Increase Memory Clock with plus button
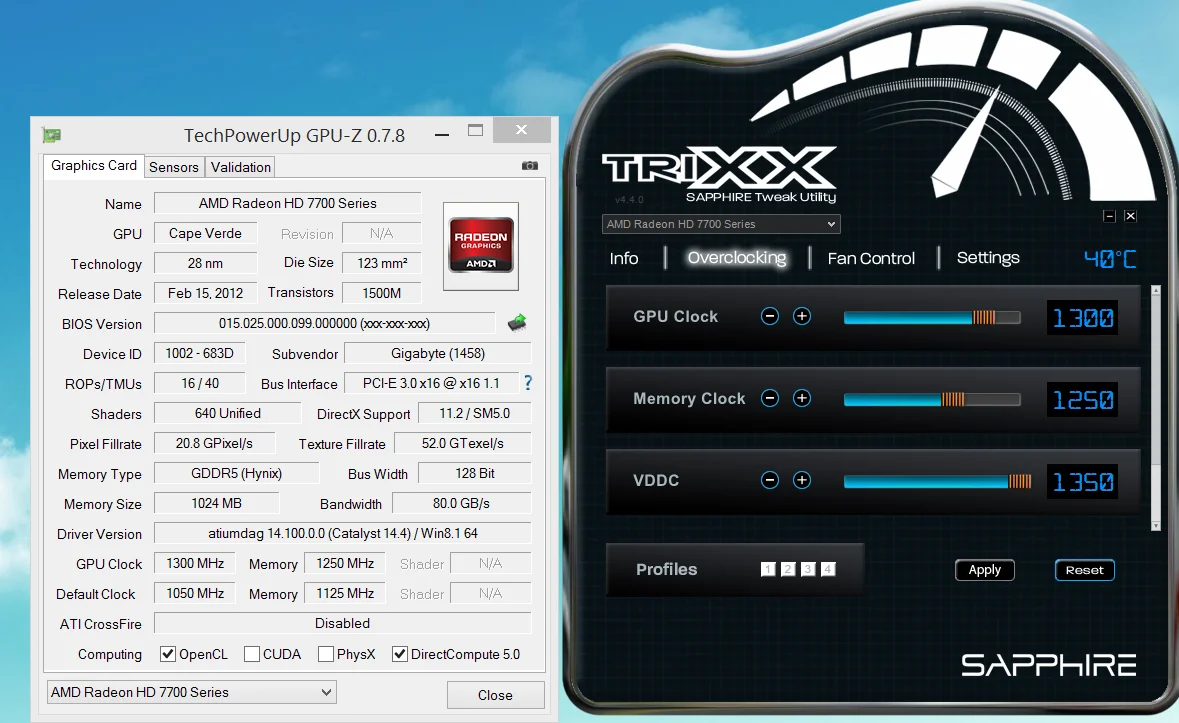 coord(802,398)
